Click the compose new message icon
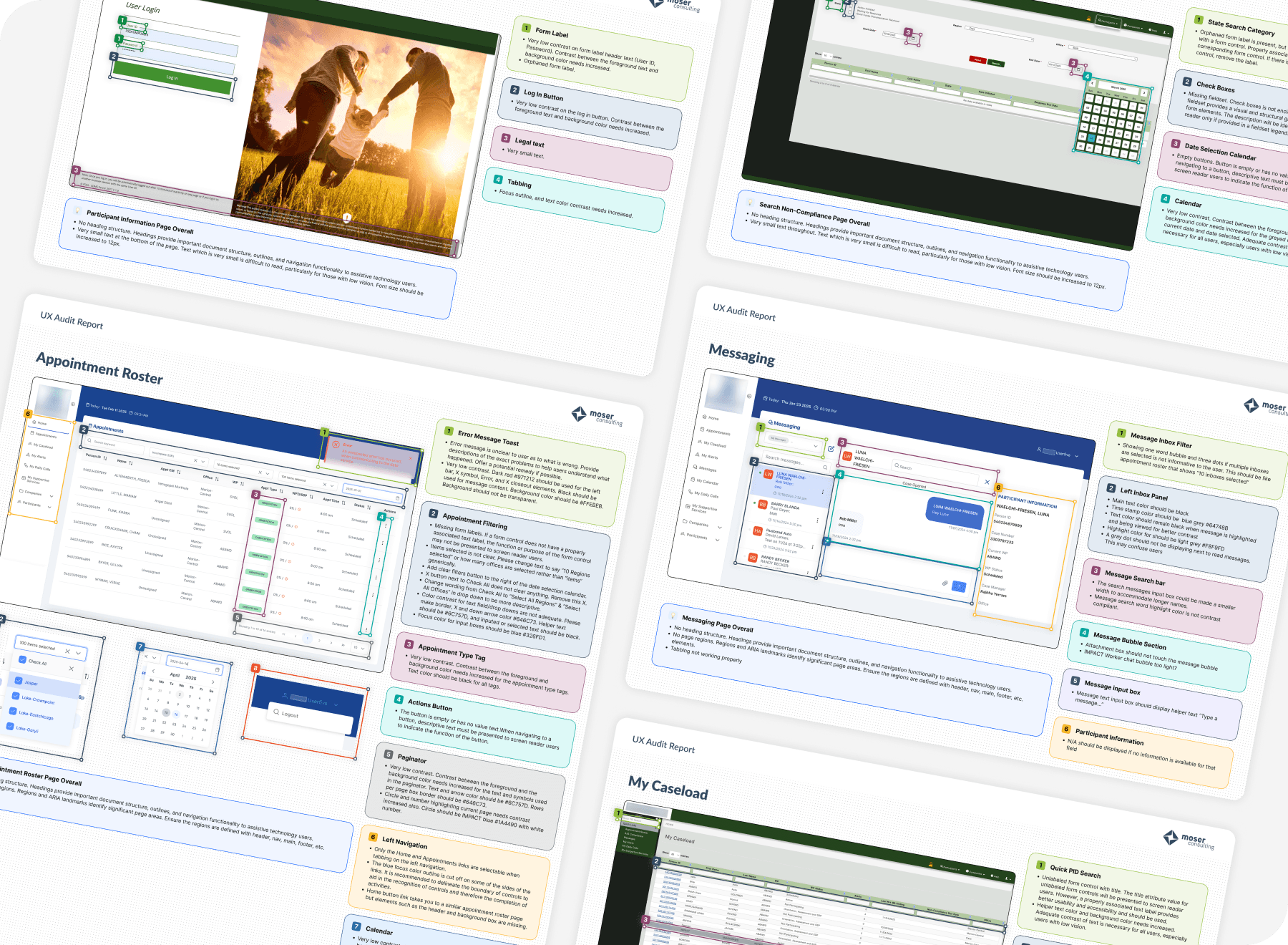The width and height of the screenshot is (1288, 945). pyautogui.click(x=831, y=449)
